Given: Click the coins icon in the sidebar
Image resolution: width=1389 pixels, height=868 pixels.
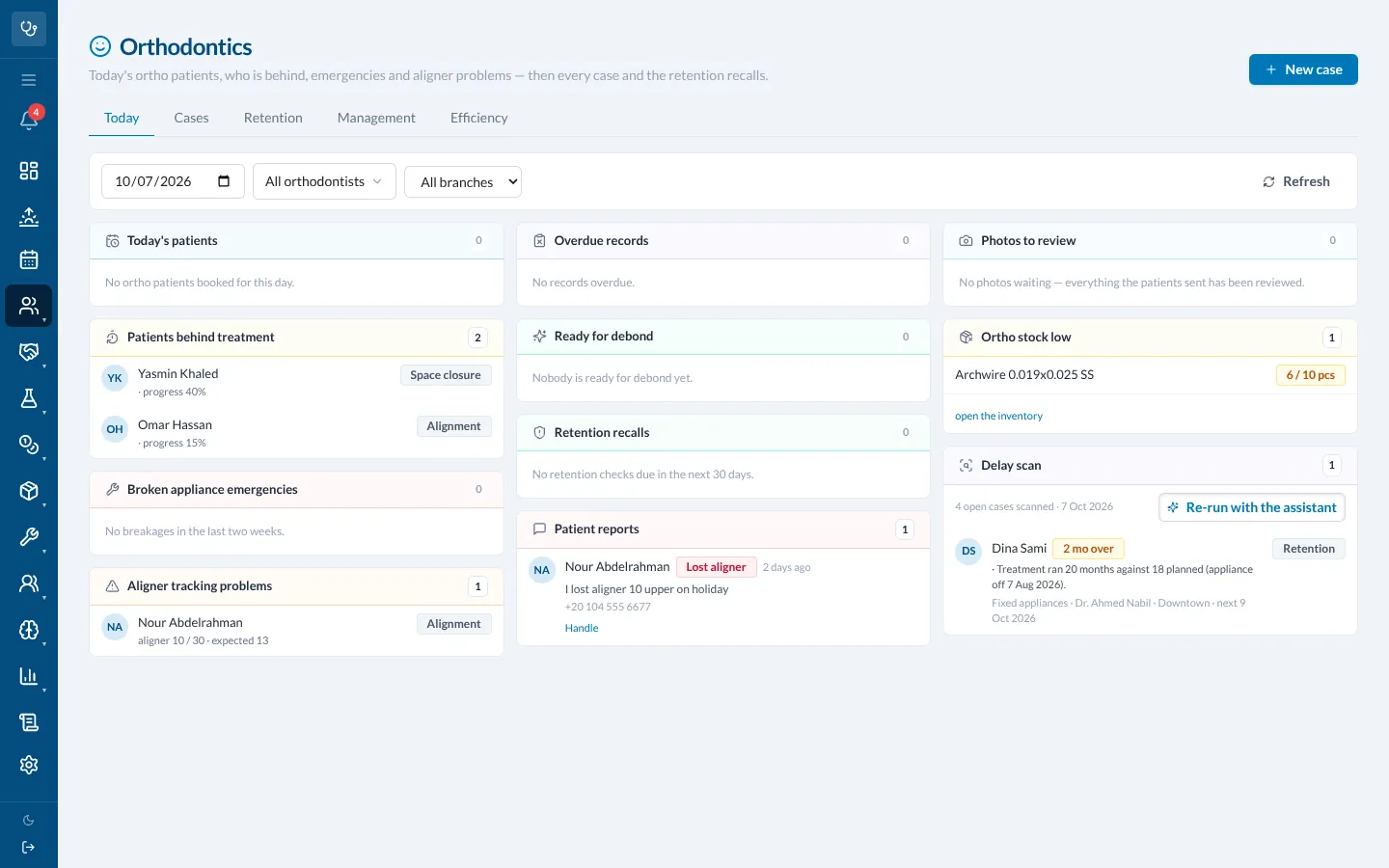Looking at the screenshot, I should pos(29,445).
